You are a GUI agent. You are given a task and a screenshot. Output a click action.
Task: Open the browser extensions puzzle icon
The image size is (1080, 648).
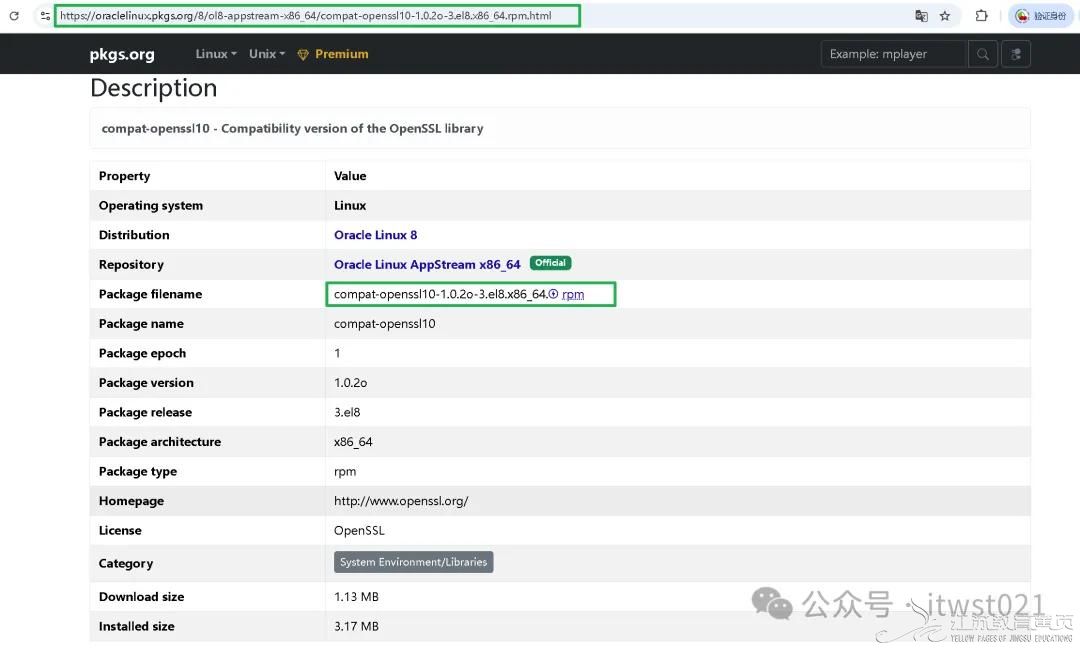982,16
